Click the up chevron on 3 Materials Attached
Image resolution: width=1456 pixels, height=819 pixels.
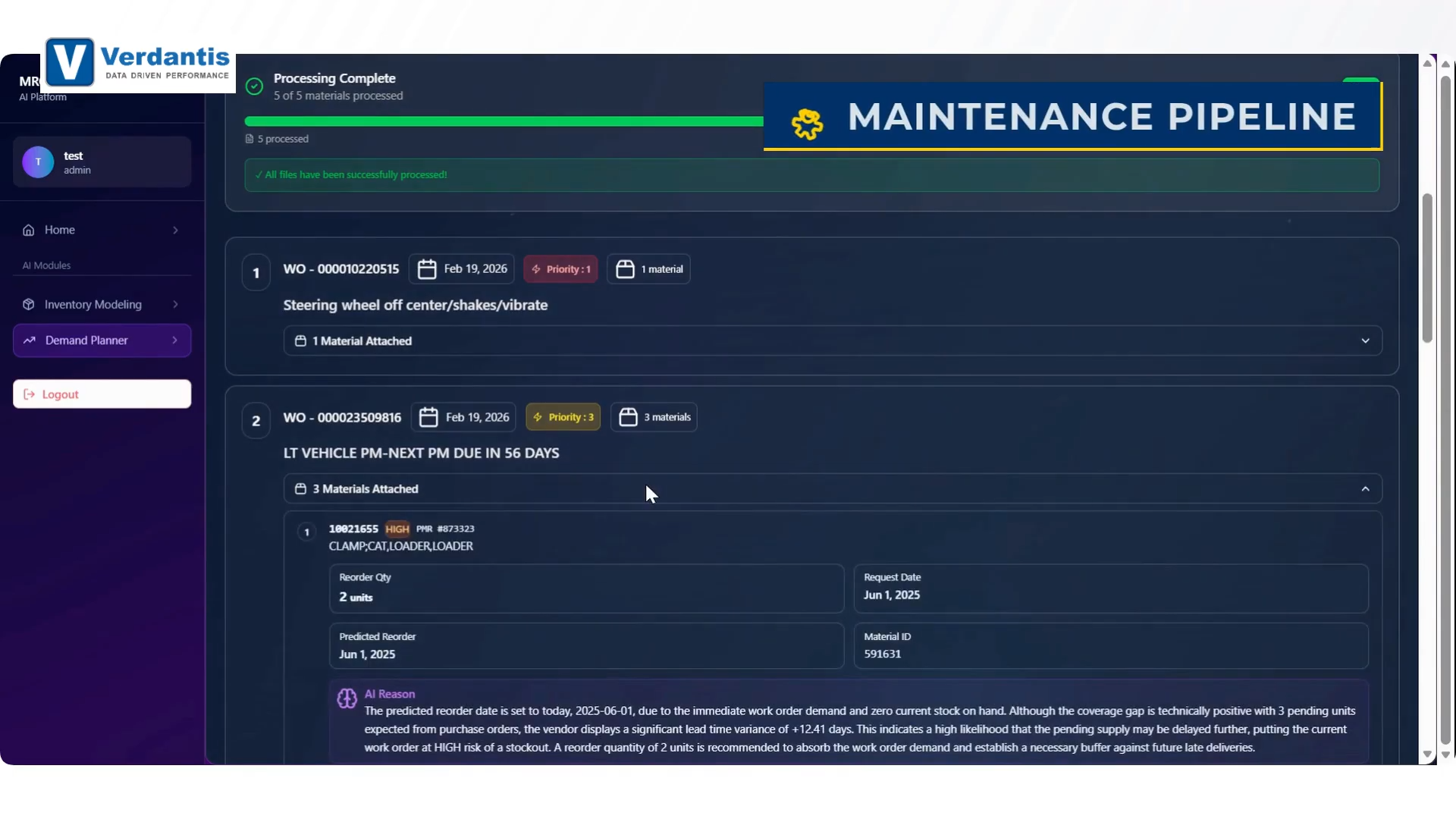1366,489
